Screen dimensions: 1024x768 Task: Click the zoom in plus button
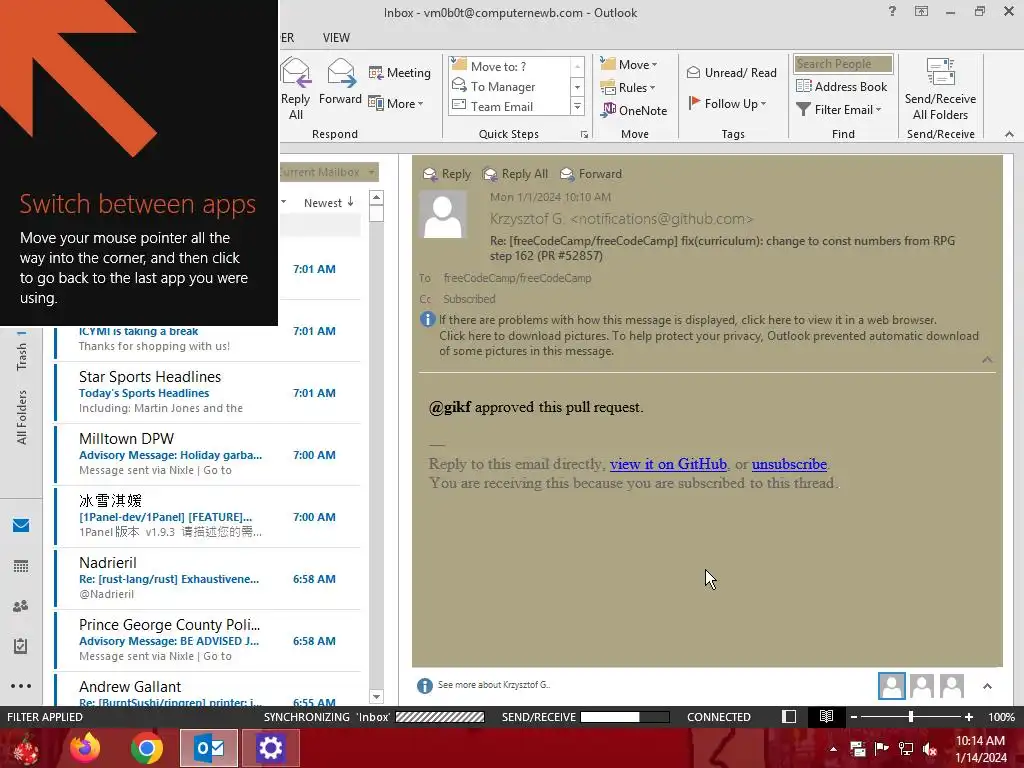[x=968, y=717]
